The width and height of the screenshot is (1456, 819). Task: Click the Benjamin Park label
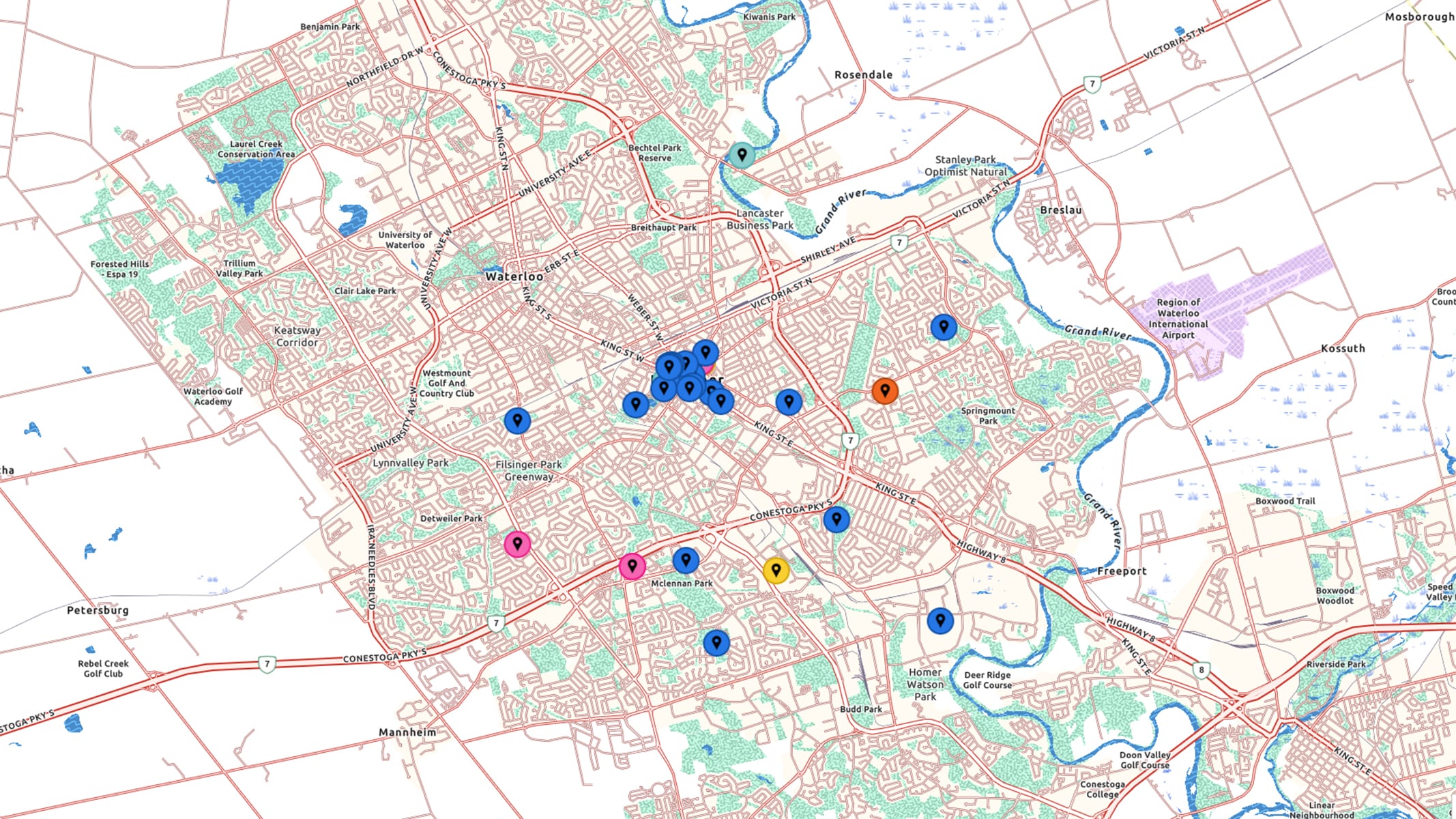(x=330, y=27)
